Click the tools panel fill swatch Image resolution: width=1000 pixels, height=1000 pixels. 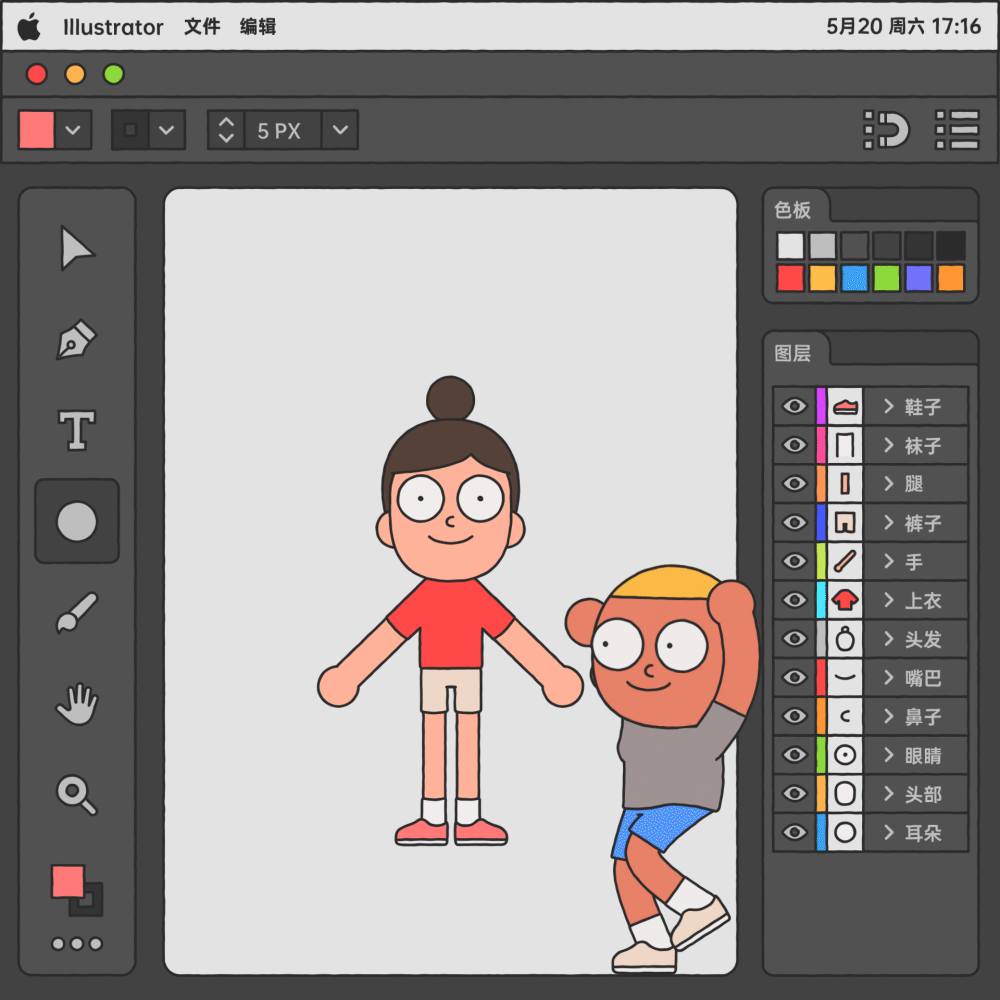pos(68,881)
